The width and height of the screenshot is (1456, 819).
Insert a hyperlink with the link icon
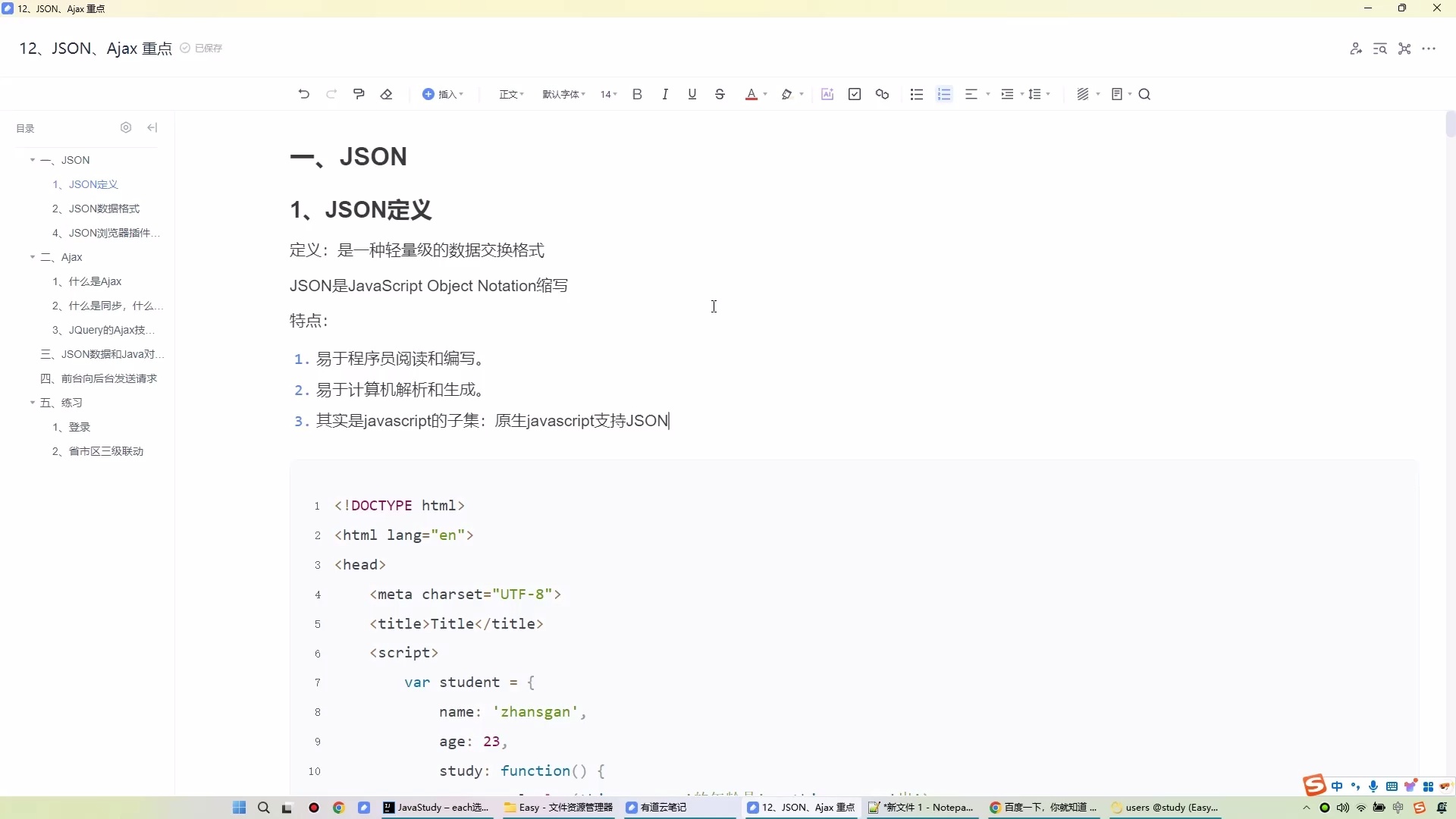click(x=882, y=93)
